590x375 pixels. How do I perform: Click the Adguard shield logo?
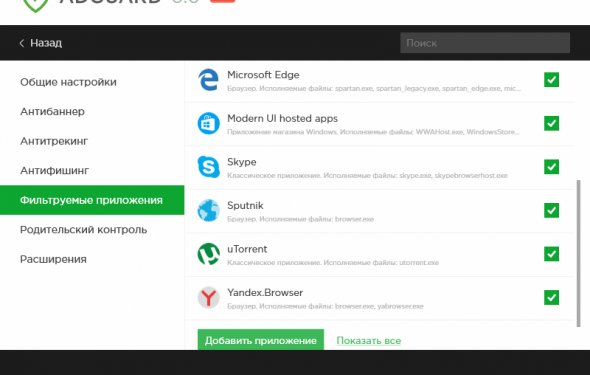35,5
